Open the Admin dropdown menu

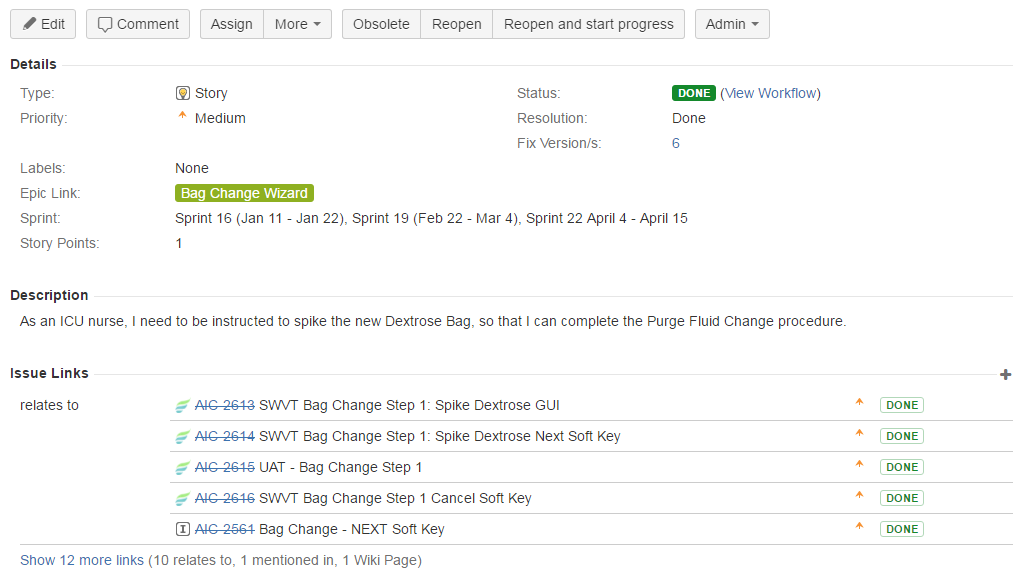(x=732, y=24)
